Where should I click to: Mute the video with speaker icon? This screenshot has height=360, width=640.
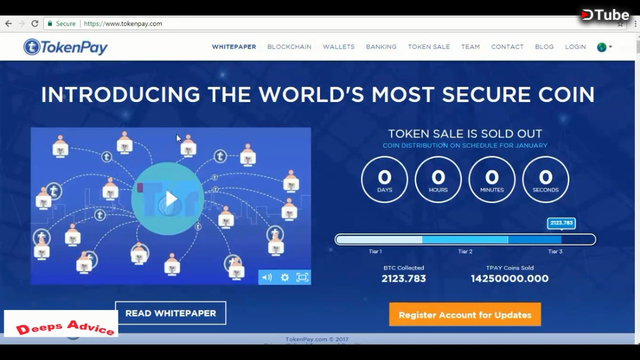(x=267, y=278)
